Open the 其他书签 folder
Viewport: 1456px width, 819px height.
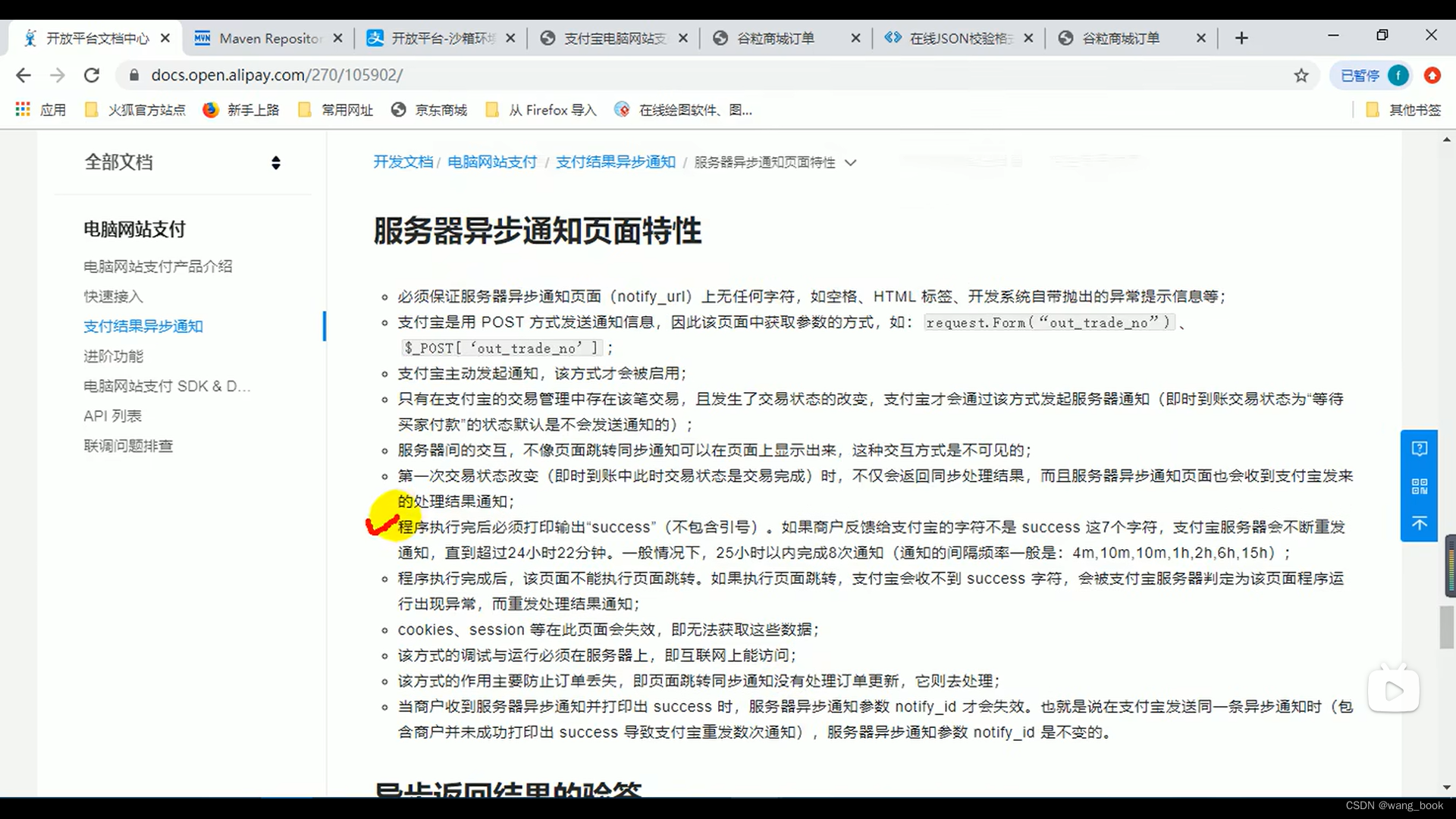(1404, 110)
